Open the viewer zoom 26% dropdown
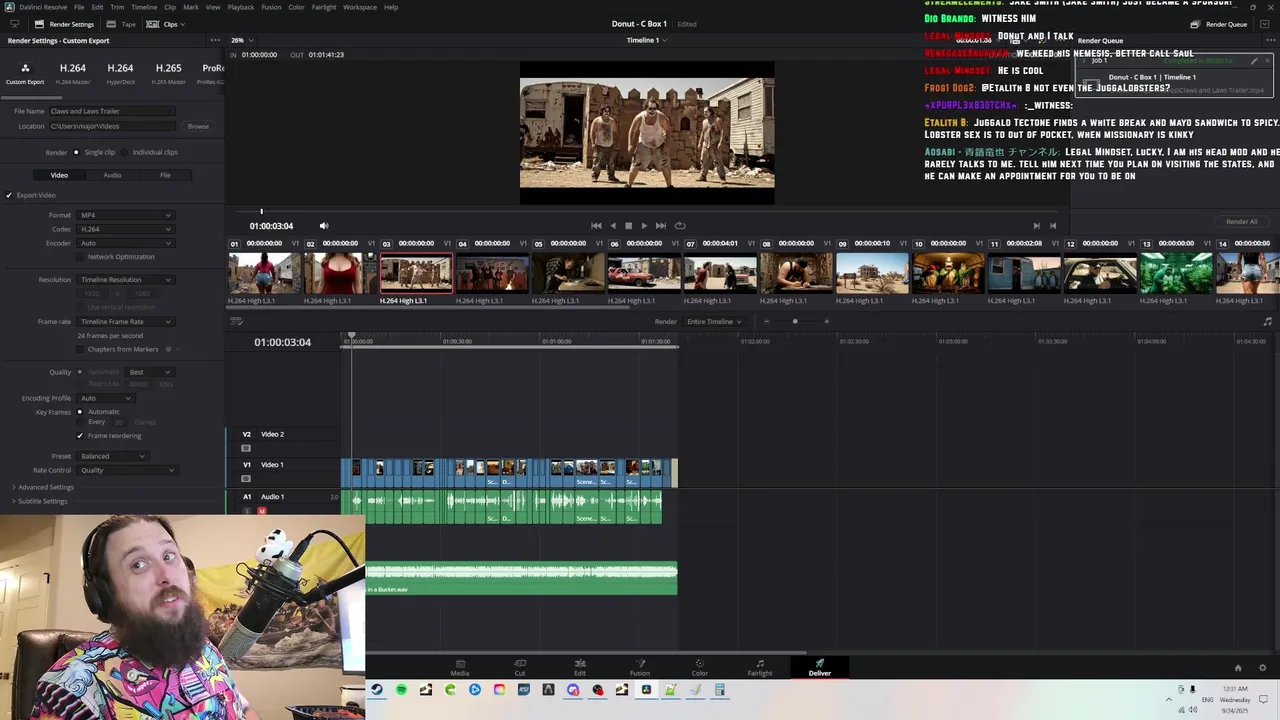 coord(241,40)
